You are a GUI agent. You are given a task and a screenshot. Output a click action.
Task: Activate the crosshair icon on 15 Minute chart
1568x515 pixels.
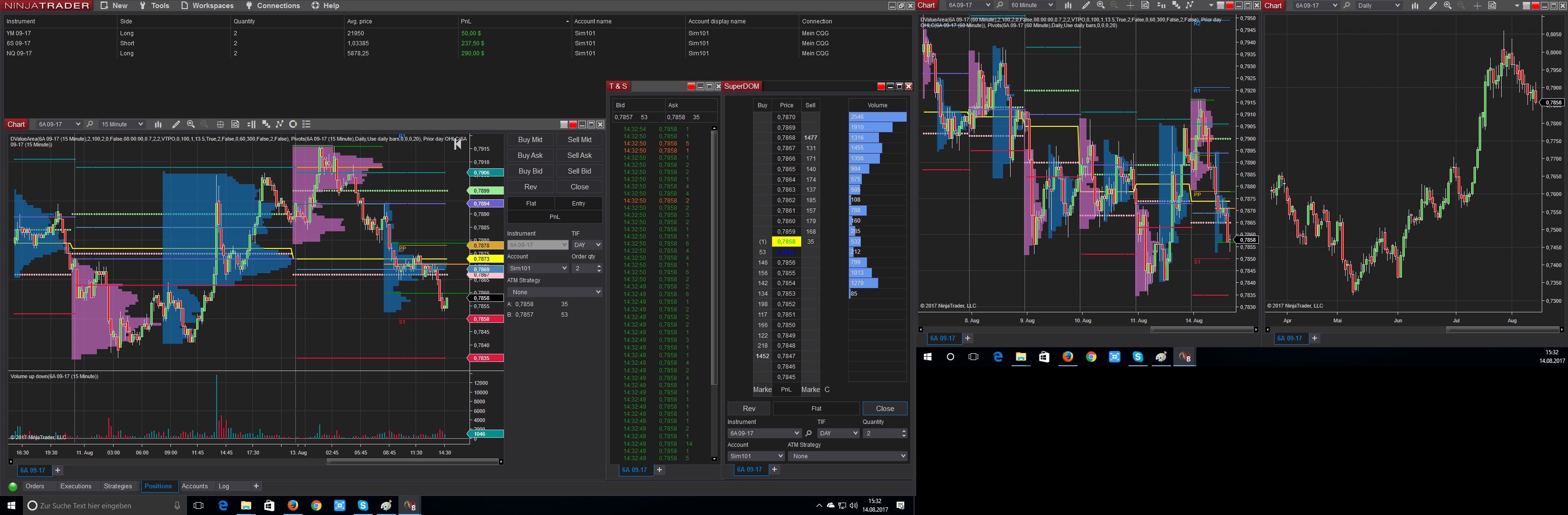click(x=220, y=124)
